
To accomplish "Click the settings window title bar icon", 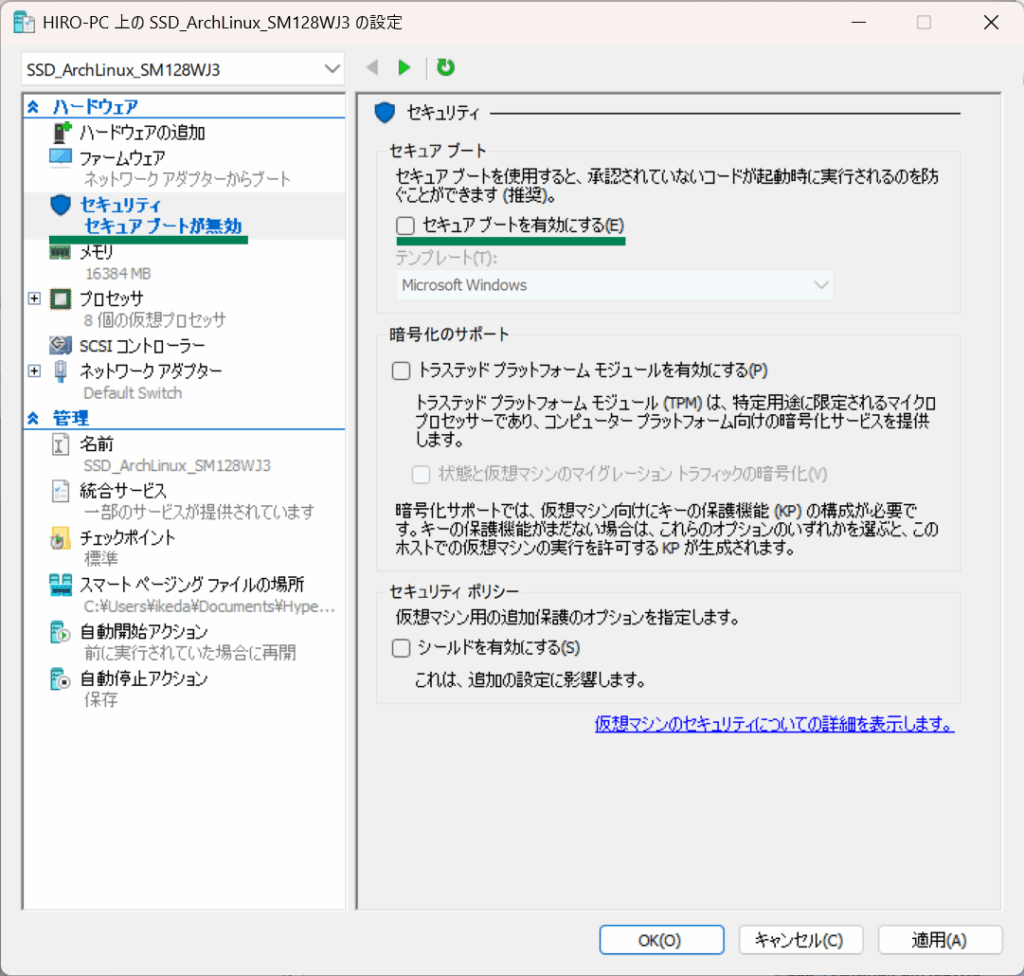I will [x=24, y=22].
